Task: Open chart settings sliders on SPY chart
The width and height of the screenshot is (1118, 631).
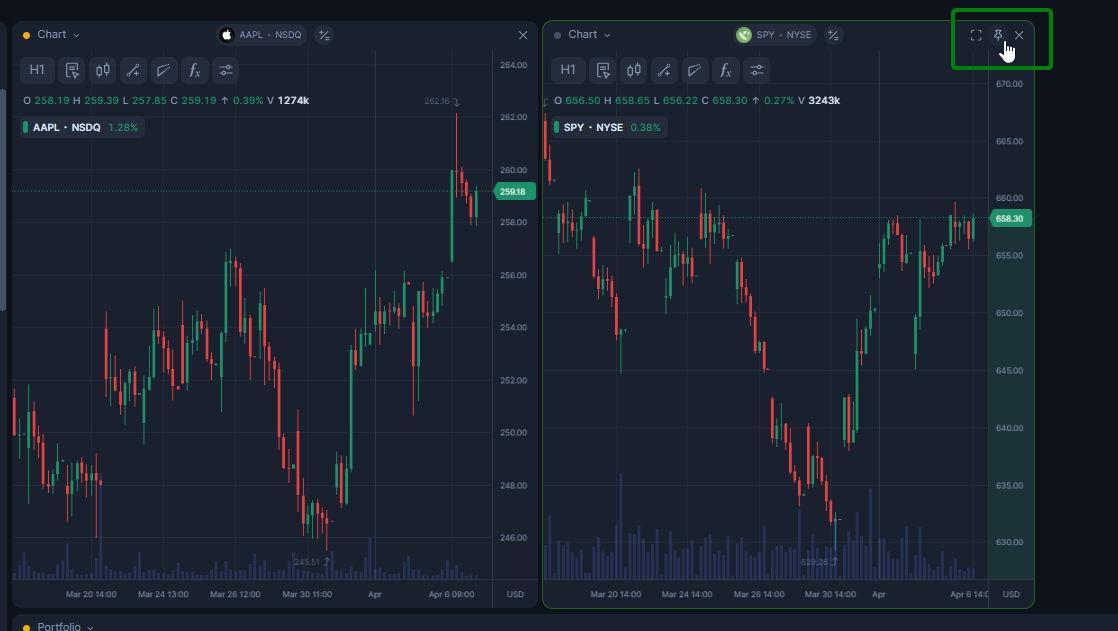Action: point(757,70)
